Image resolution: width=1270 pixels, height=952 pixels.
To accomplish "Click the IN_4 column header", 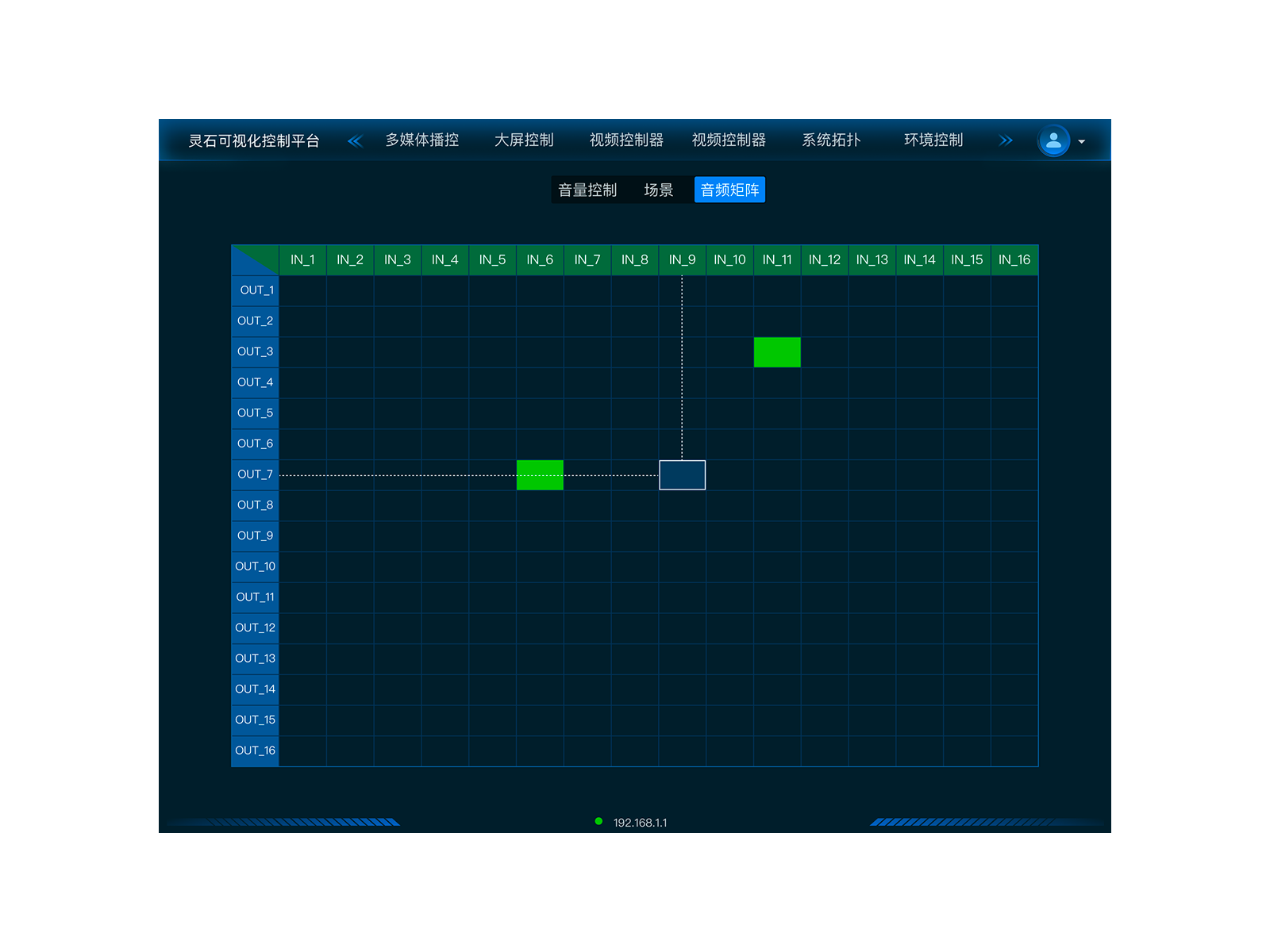I will pyautogui.click(x=444, y=260).
